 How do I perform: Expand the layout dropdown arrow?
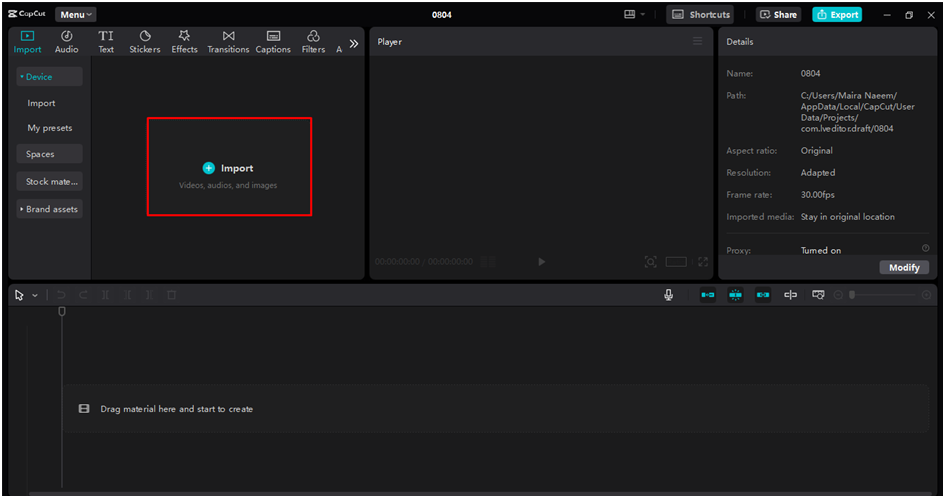(x=642, y=14)
